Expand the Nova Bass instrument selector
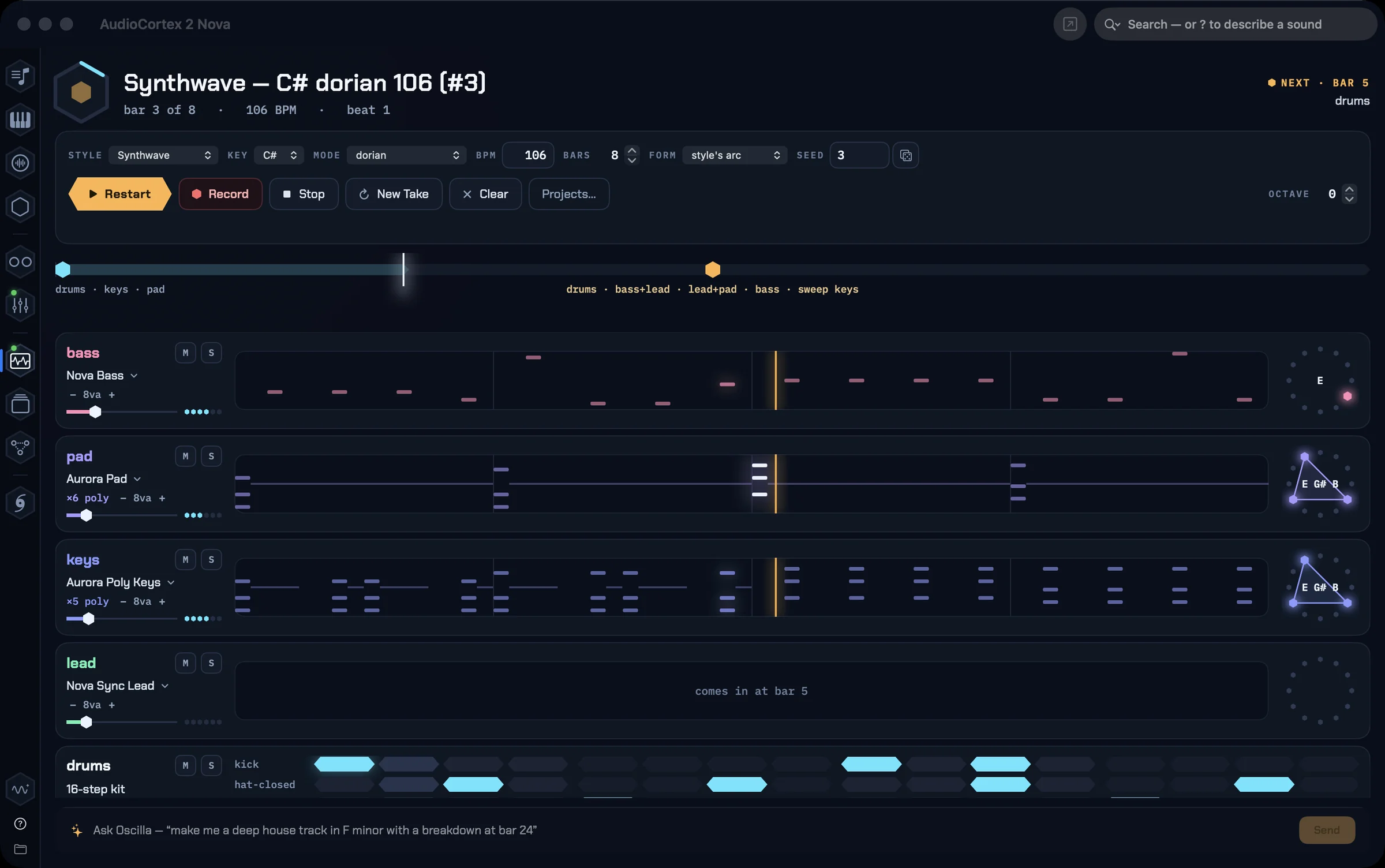Viewport: 1385px width, 868px height. pos(102,376)
